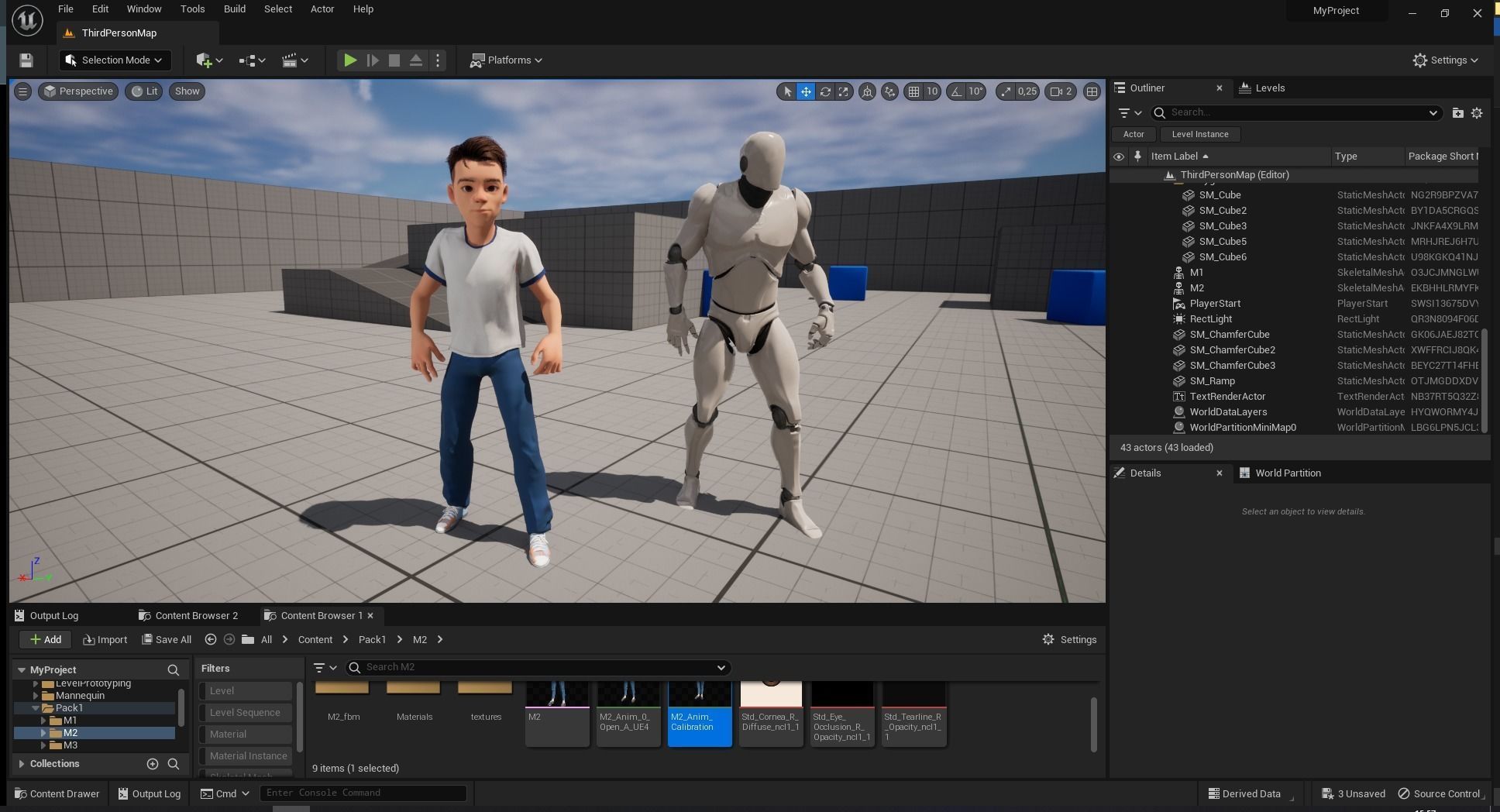This screenshot has height=812, width=1500.
Task: Open the top-right Settings dropdown
Action: click(x=1445, y=60)
